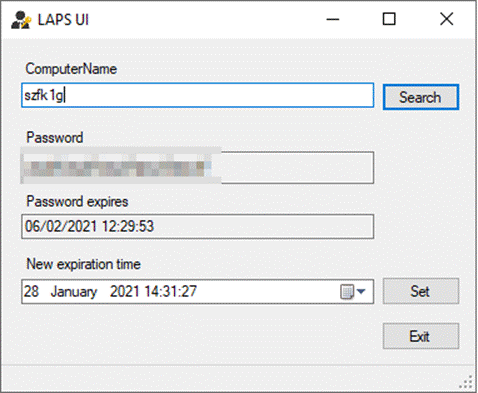Click the LAPS UI app icon

pos(21,20)
